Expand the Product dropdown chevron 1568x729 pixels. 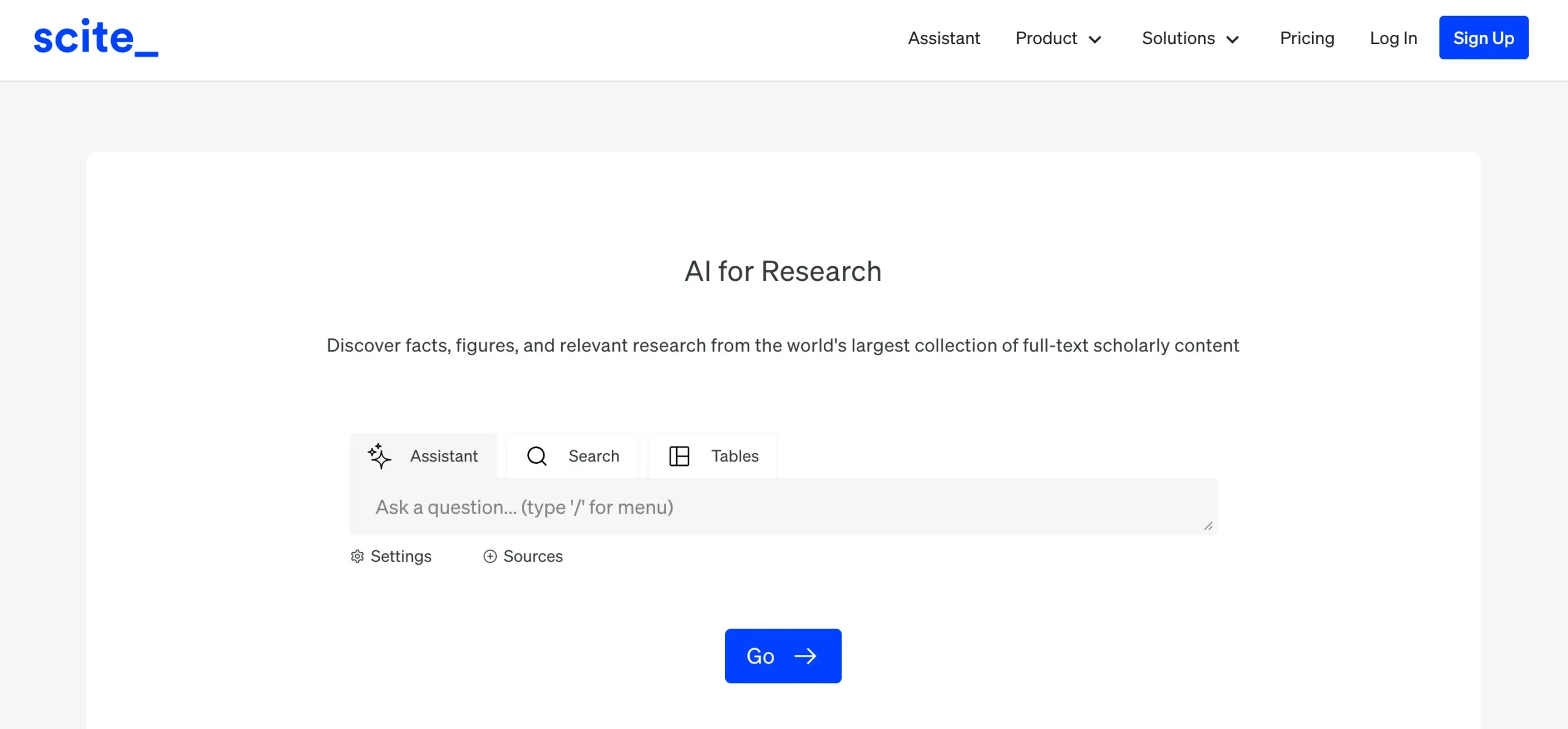(x=1095, y=40)
